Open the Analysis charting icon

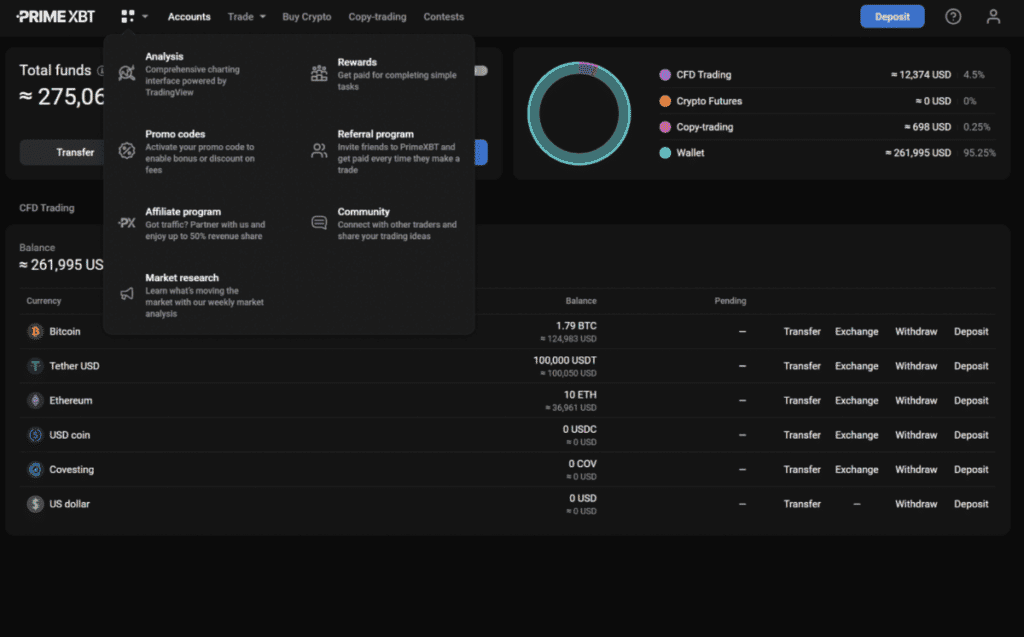(x=127, y=72)
